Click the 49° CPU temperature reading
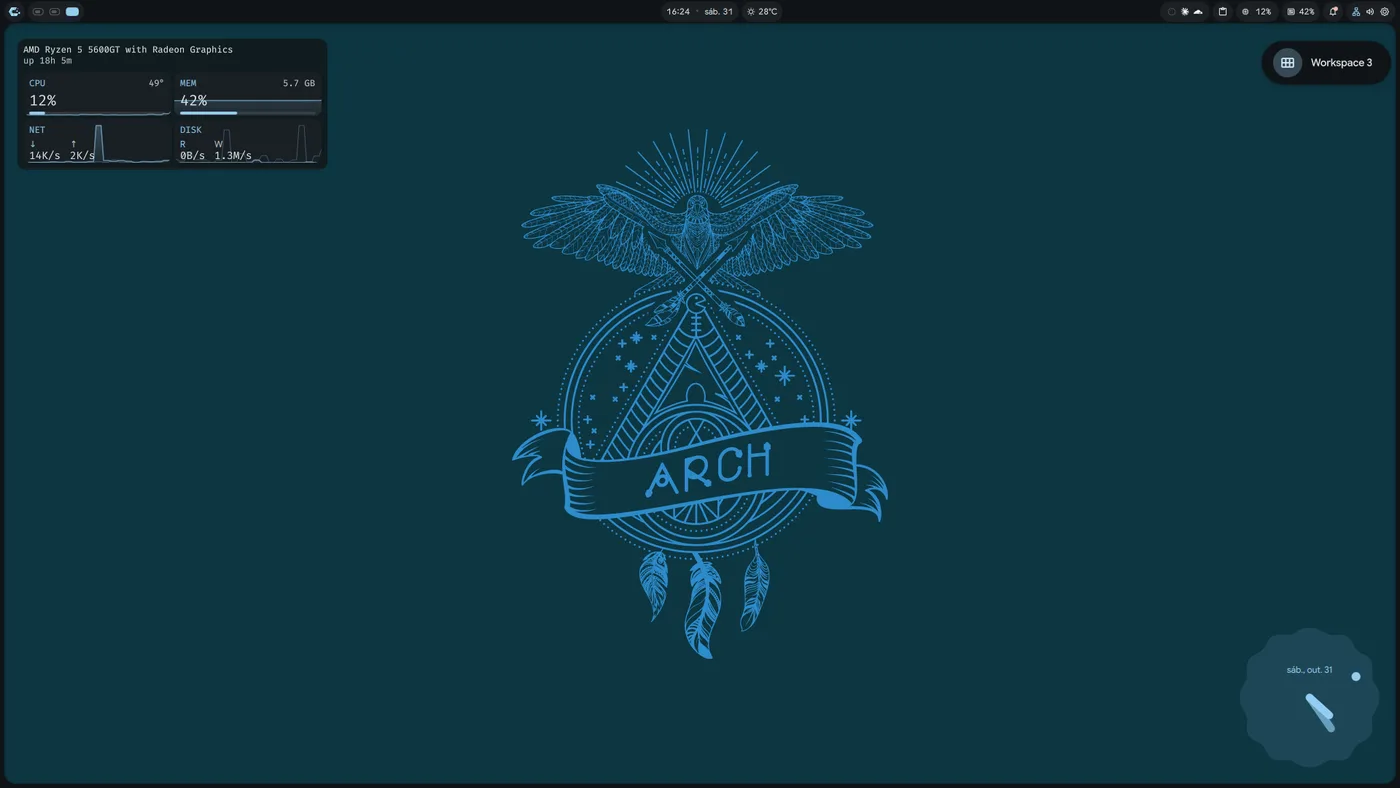Viewport: 1400px width, 788px height. coord(156,83)
